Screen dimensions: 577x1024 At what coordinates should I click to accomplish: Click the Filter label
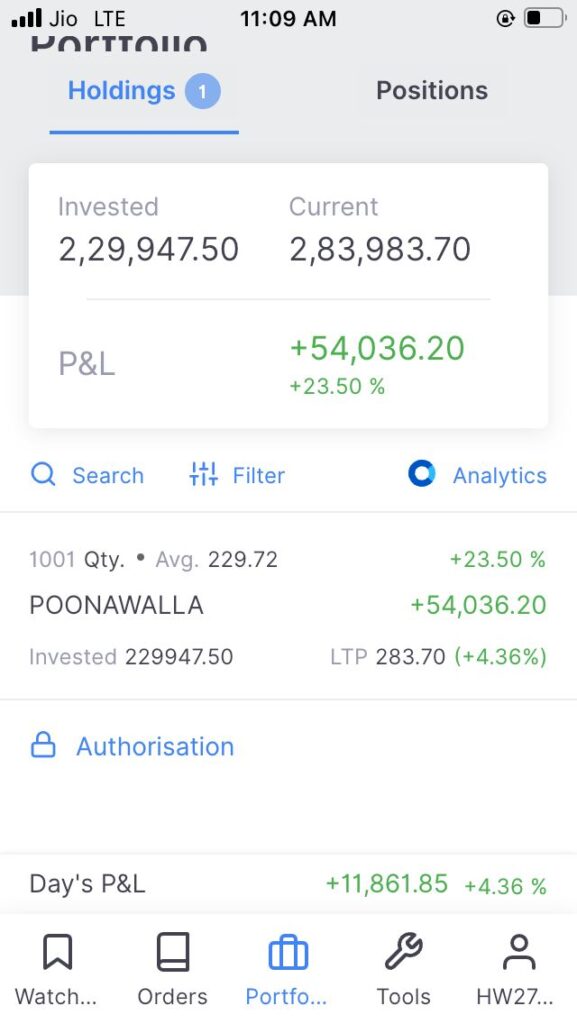click(258, 475)
